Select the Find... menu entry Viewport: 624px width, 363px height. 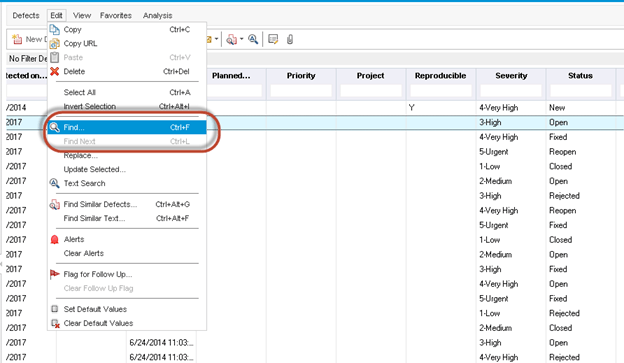coord(127,127)
